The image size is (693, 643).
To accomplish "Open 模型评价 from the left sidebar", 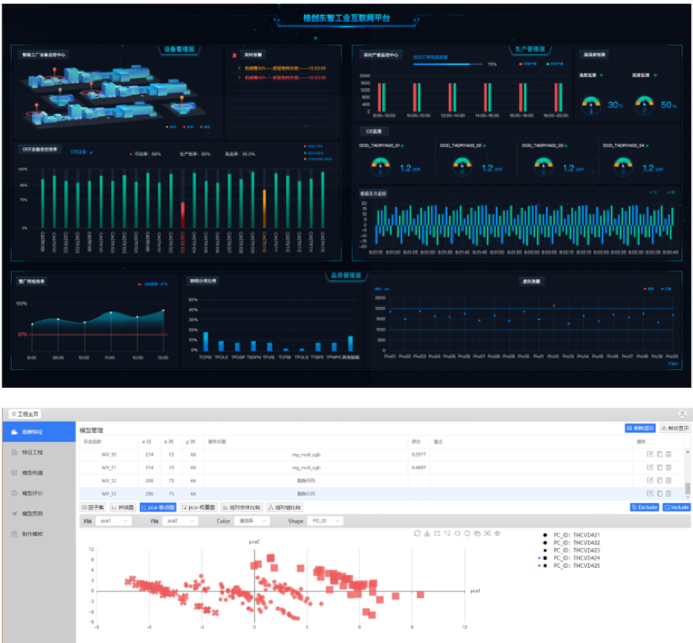I will click(x=34, y=492).
